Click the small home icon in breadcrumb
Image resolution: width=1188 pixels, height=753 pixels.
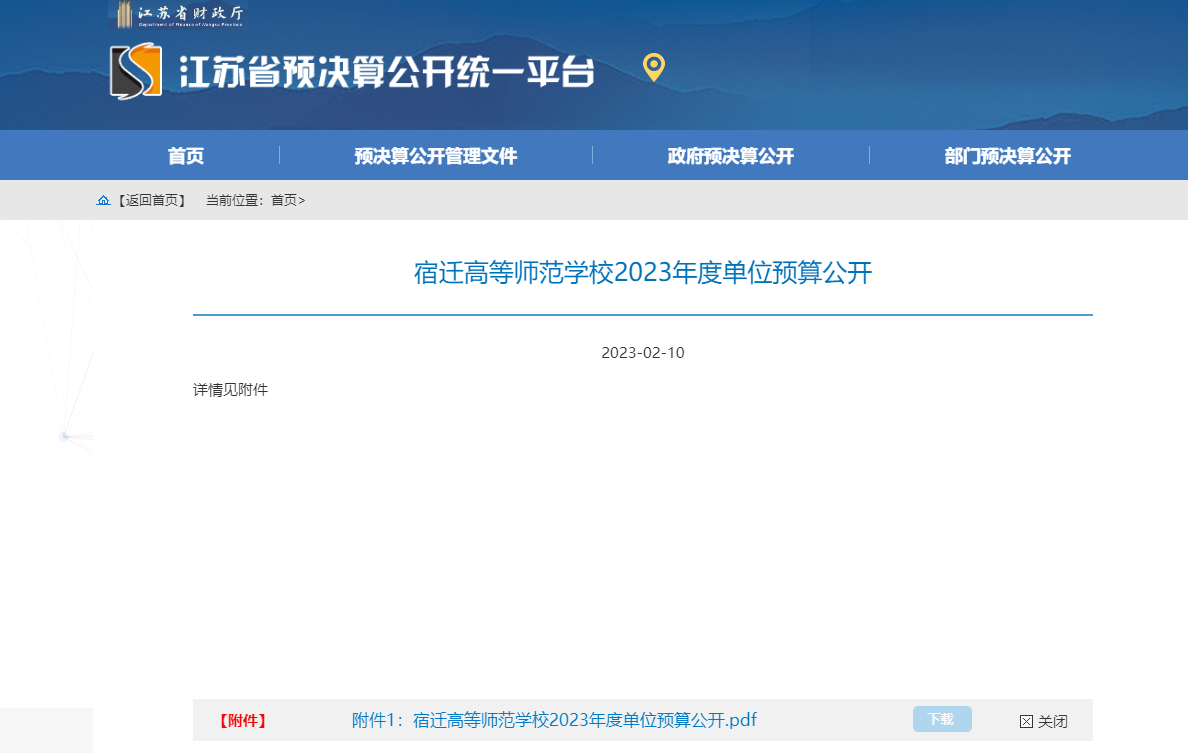click(x=103, y=201)
